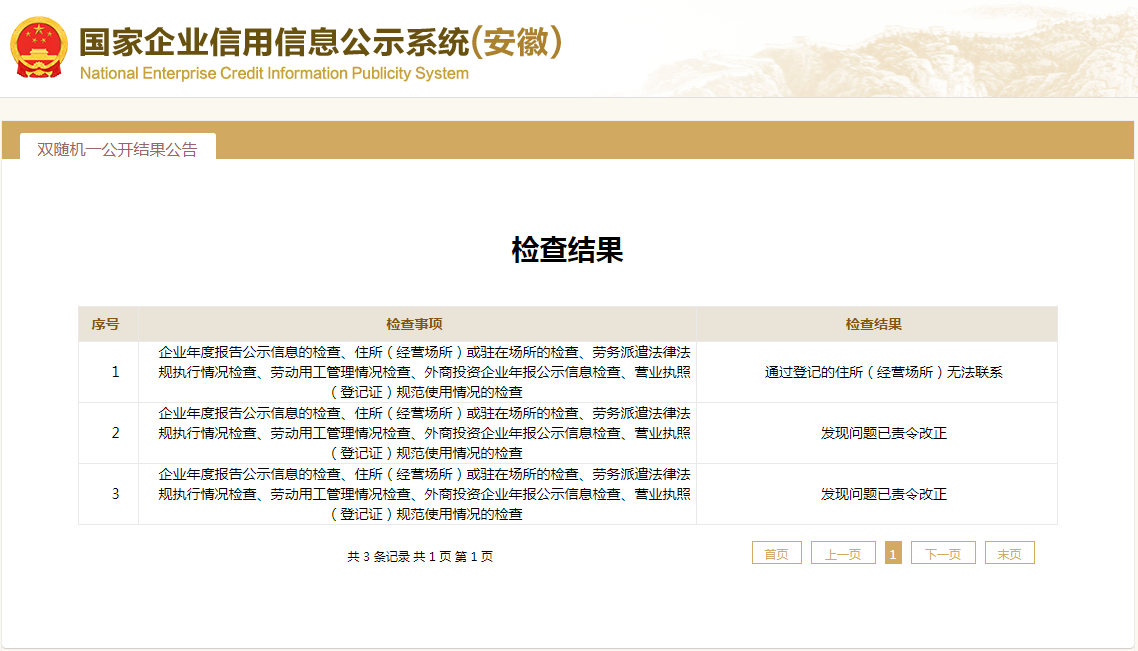The width and height of the screenshot is (1138, 651).
Task: Select sequence number 1 in first row
Action: click(115, 372)
